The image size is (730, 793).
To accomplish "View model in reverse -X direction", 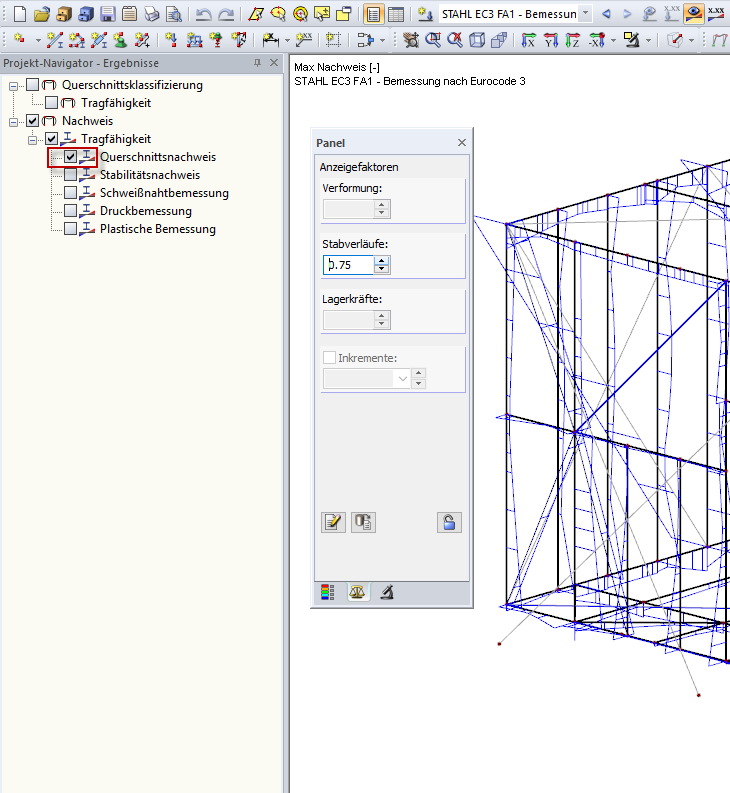I will coord(596,40).
